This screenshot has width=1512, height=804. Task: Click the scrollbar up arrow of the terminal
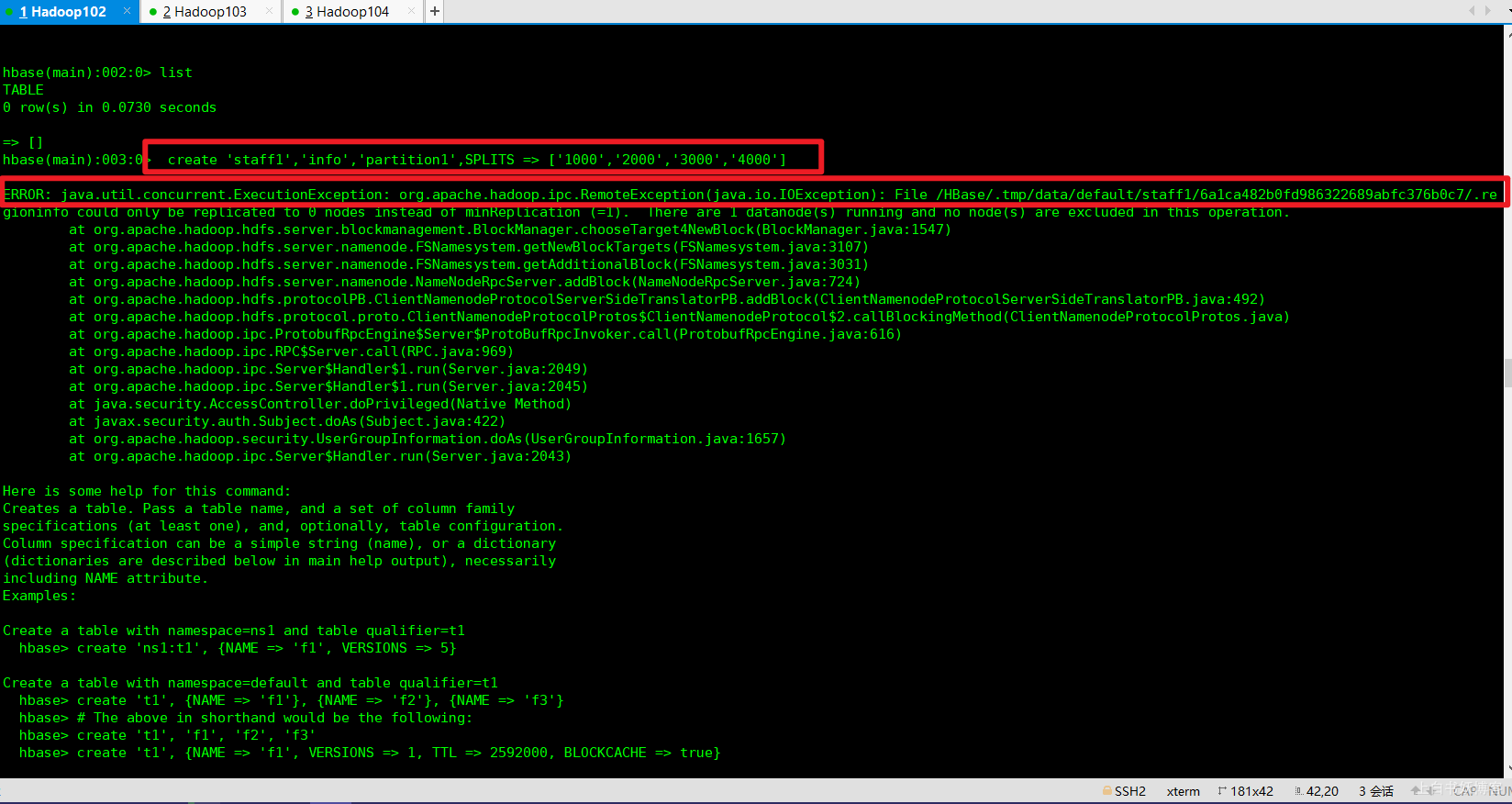pyautogui.click(x=1508, y=33)
